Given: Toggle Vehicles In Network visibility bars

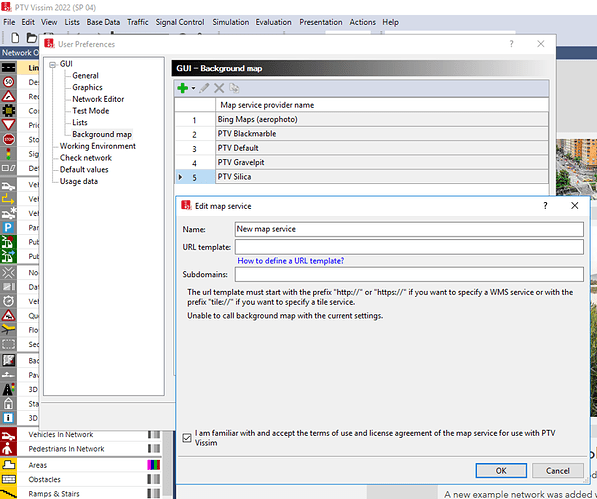Looking at the screenshot, I should [x=154, y=435].
